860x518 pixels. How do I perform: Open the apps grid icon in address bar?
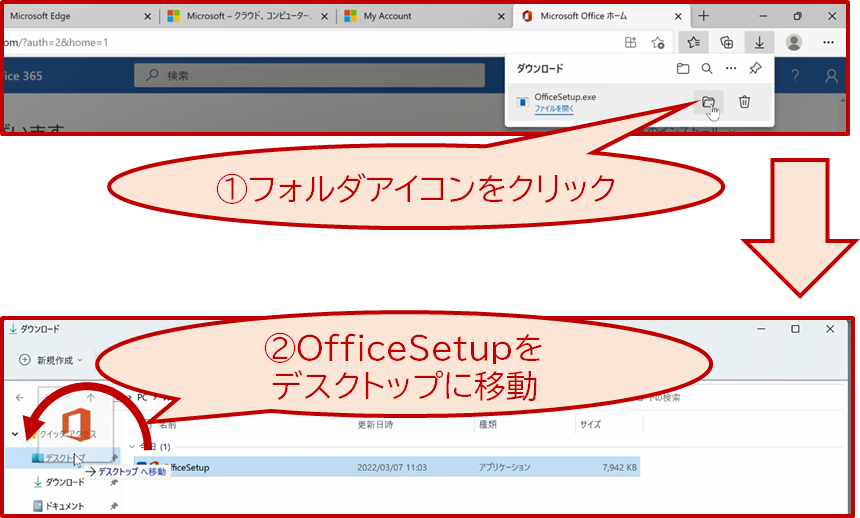pyautogui.click(x=631, y=42)
